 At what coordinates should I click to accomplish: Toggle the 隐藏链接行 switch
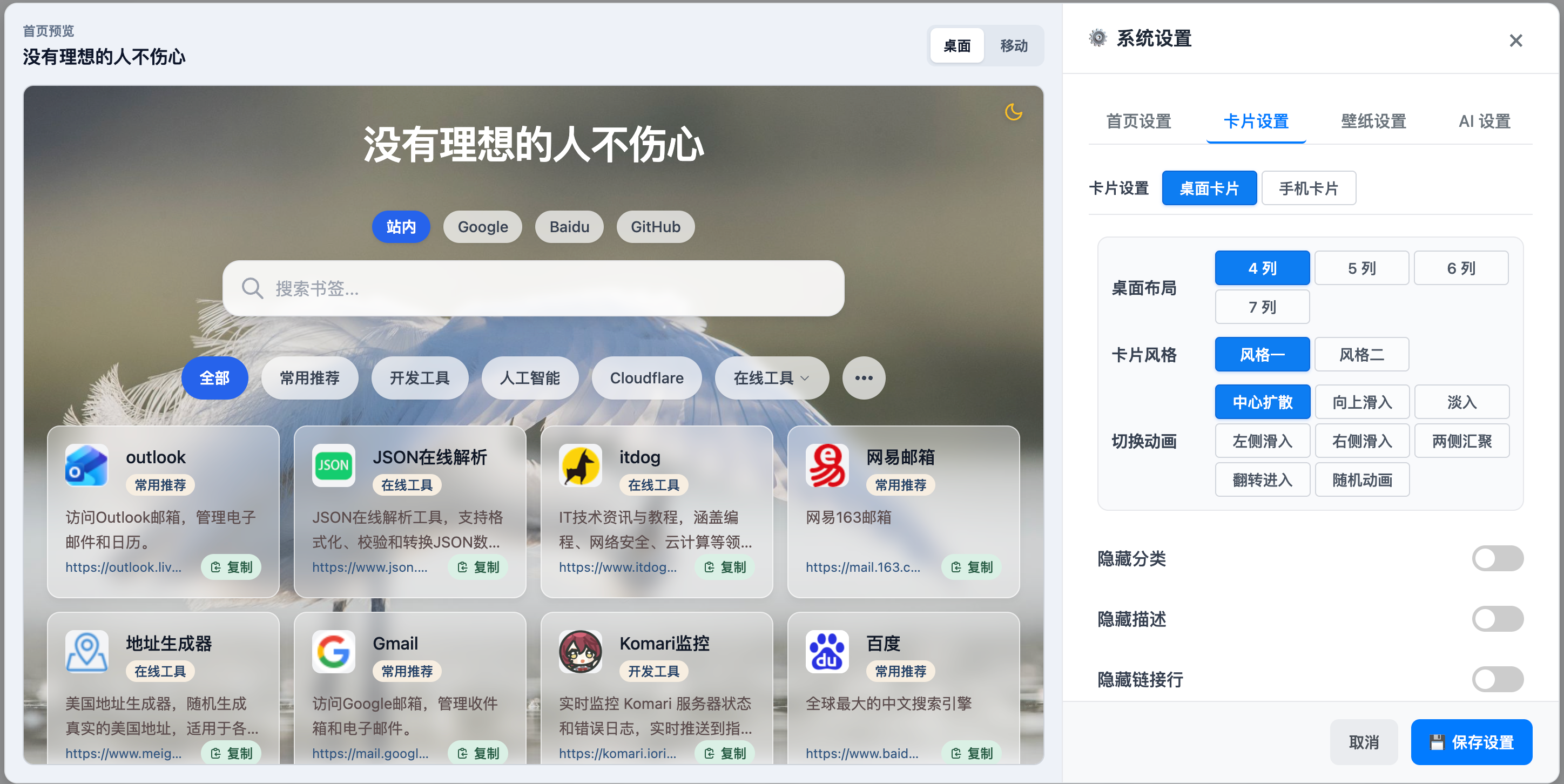(1498, 679)
